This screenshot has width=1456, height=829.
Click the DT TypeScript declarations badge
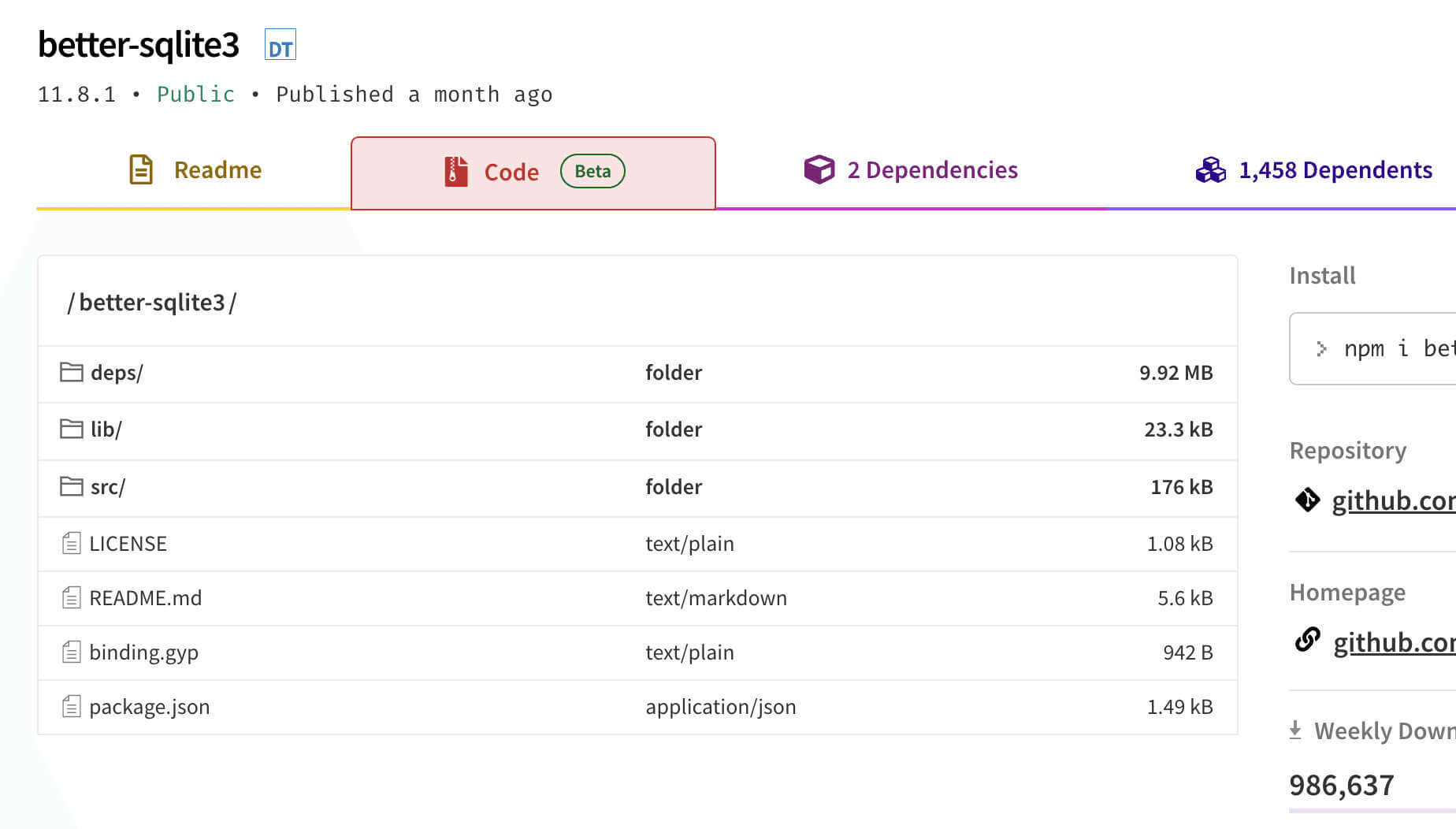coord(280,46)
